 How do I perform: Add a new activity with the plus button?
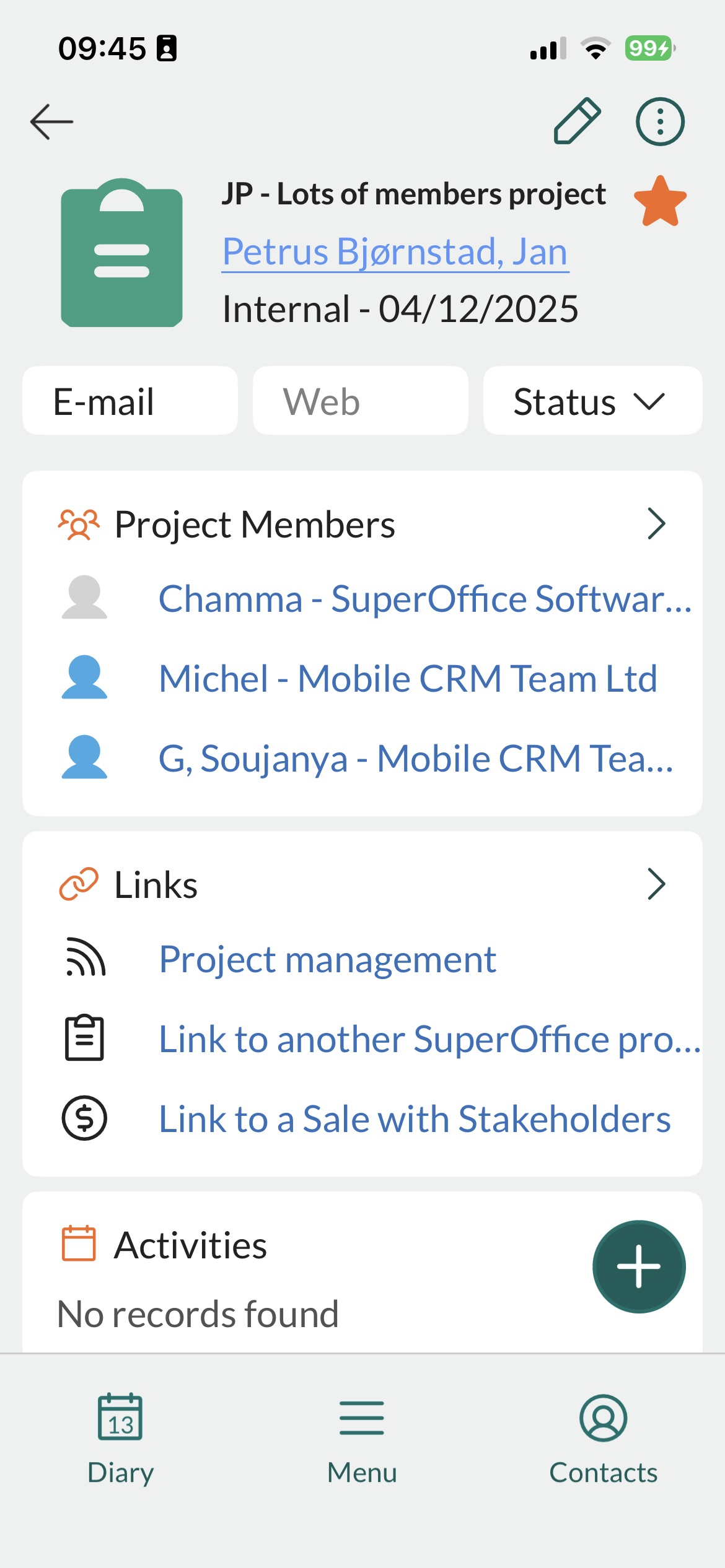coord(638,1266)
